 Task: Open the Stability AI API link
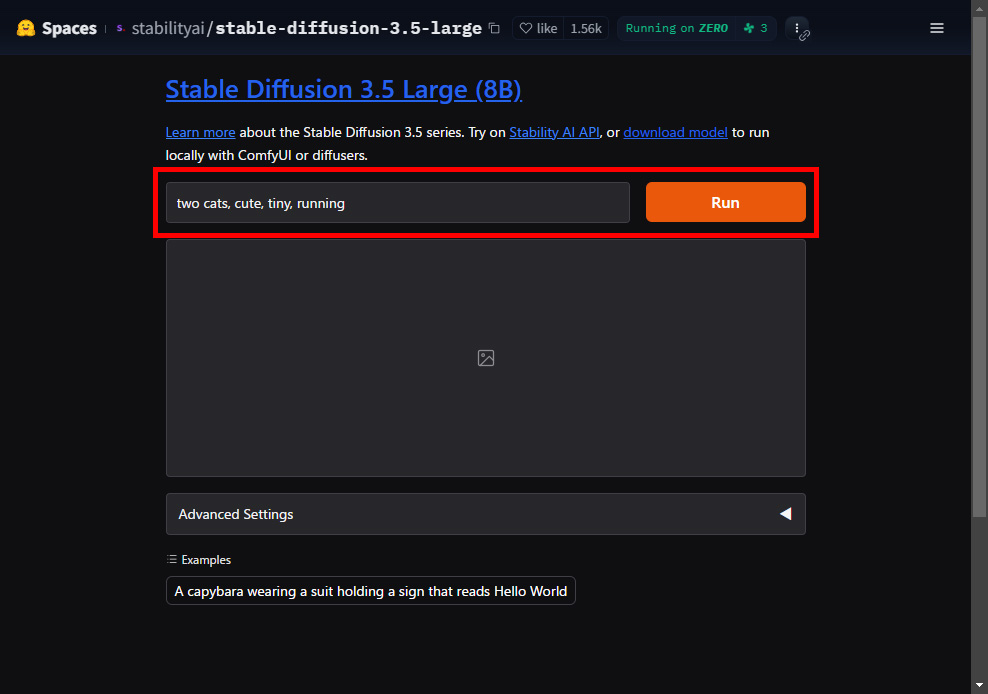coord(554,132)
